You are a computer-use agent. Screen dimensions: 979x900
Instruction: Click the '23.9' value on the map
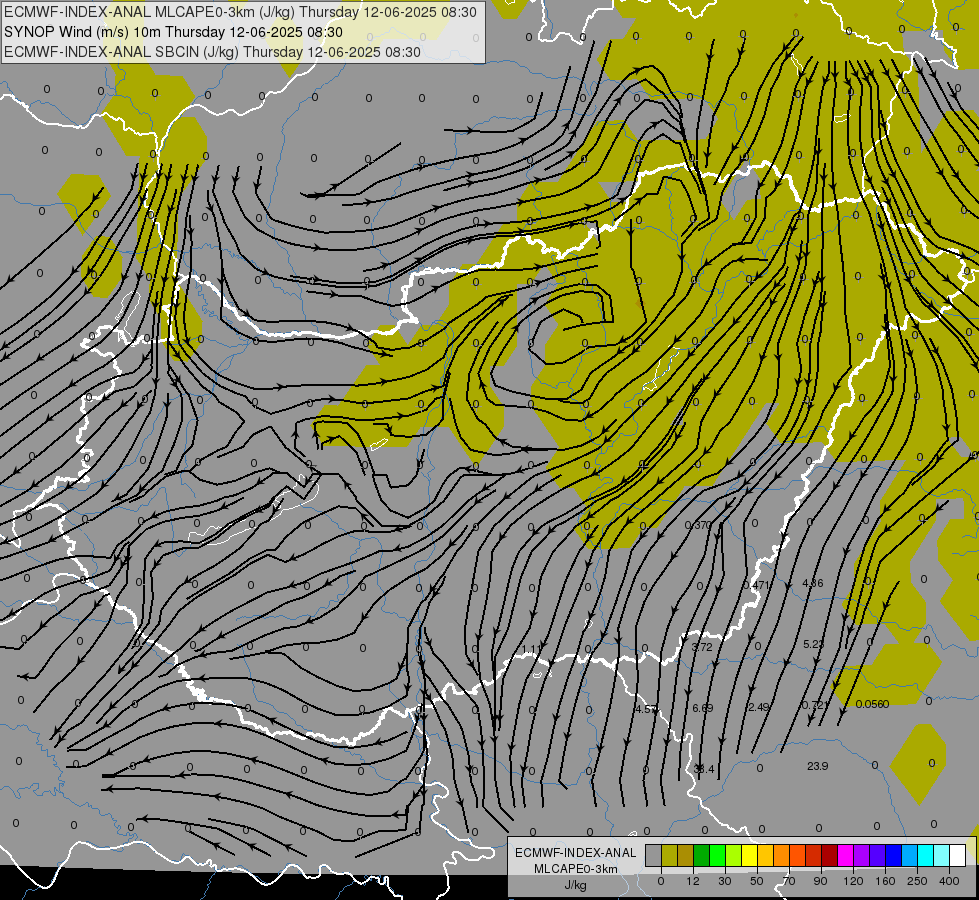[x=817, y=766]
